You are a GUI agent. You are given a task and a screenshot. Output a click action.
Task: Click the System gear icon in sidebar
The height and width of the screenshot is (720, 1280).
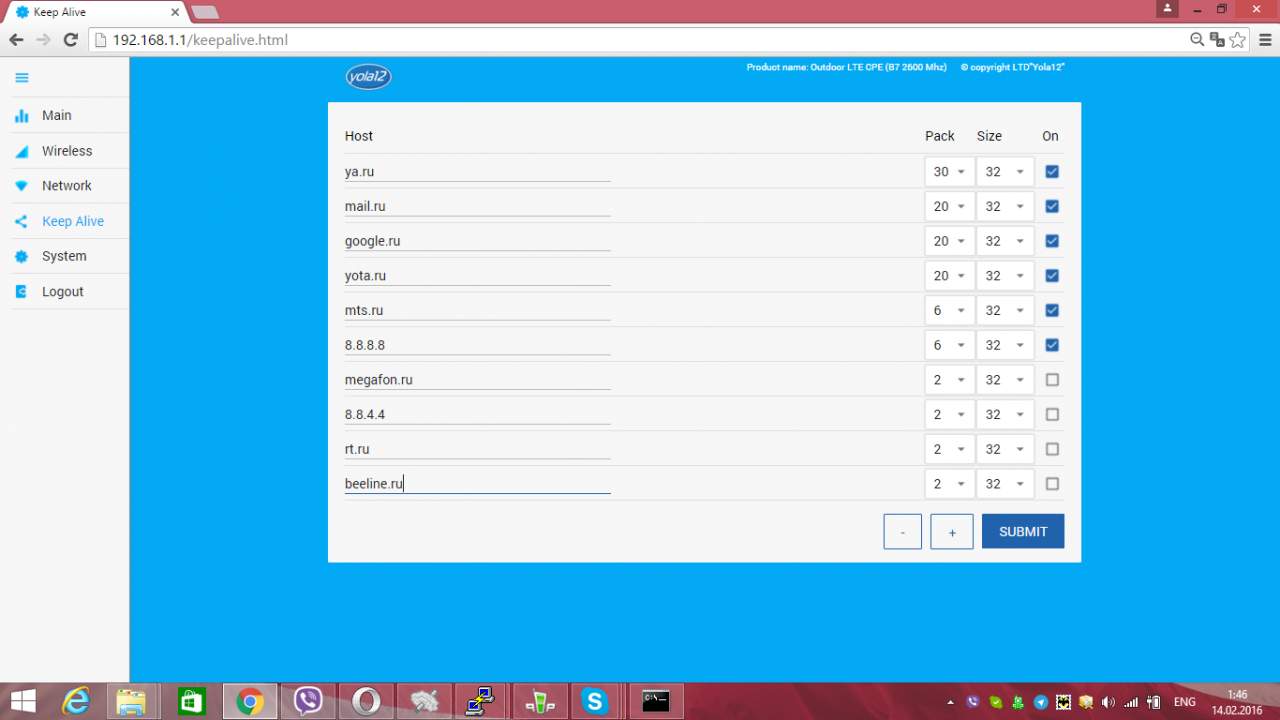[x=22, y=257]
